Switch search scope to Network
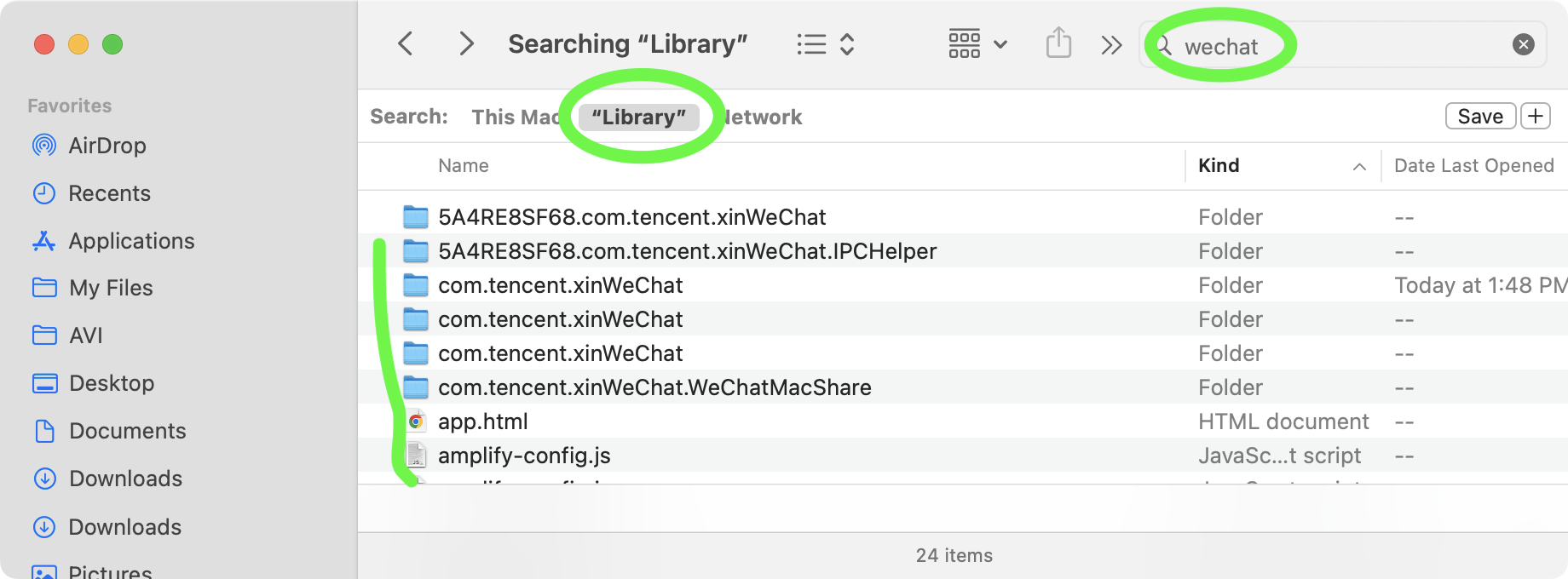The image size is (1568, 579). pyautogui.click(x=764, y=117)
